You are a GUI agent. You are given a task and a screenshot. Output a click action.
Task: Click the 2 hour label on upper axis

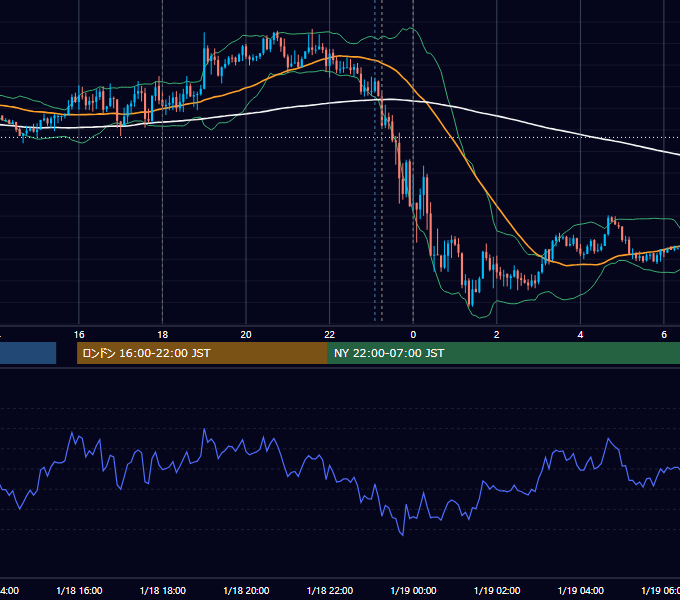click(x=497, y=335)
